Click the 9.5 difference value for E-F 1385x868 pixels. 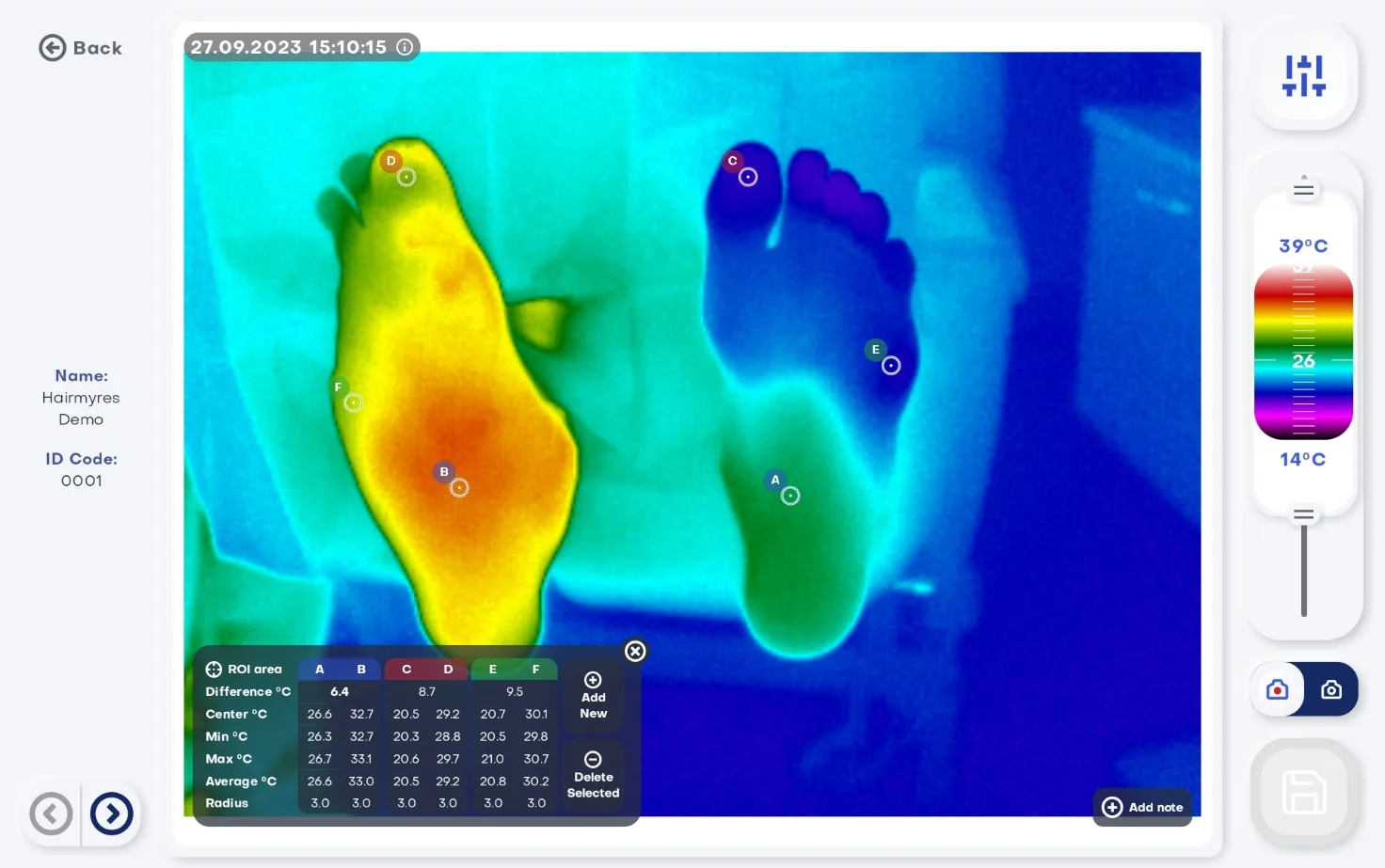click(x=515, y=691)
